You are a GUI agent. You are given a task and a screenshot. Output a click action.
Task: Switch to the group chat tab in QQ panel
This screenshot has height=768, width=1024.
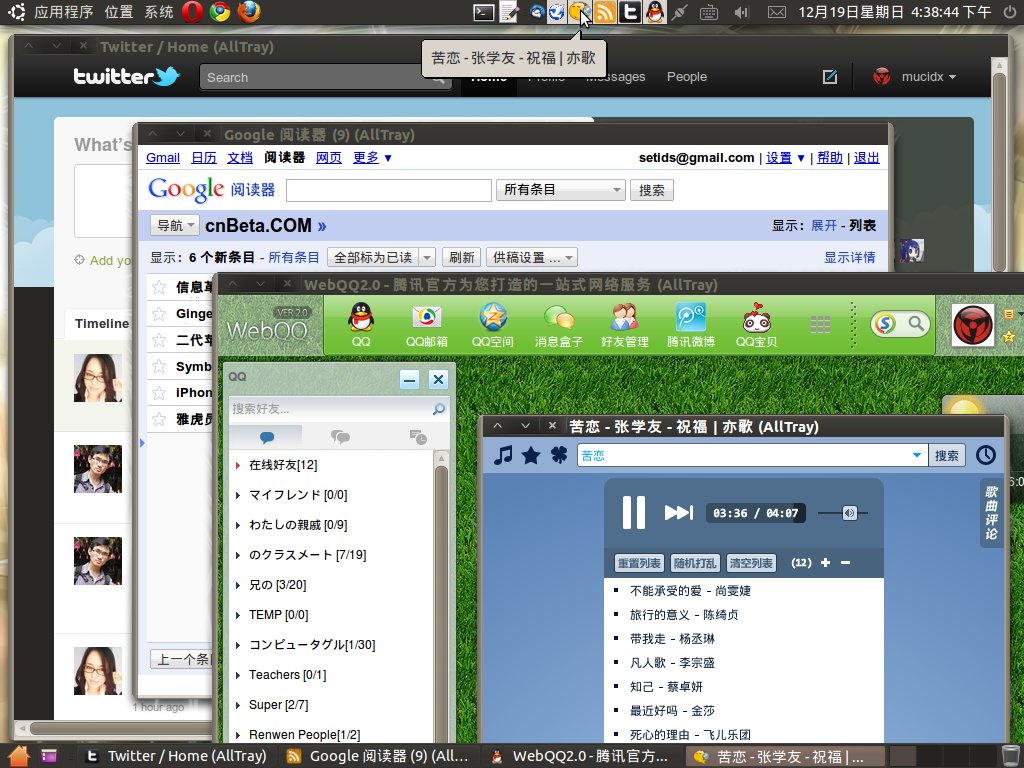click(340, 437)
